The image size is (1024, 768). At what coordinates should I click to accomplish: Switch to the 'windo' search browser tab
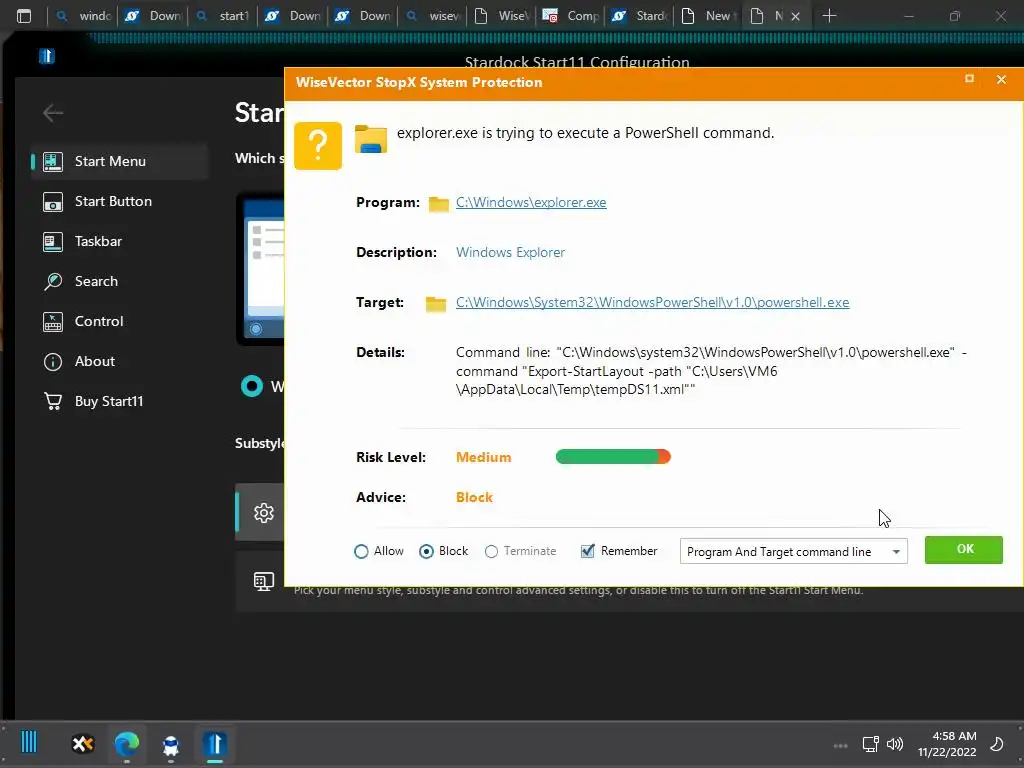82,16
